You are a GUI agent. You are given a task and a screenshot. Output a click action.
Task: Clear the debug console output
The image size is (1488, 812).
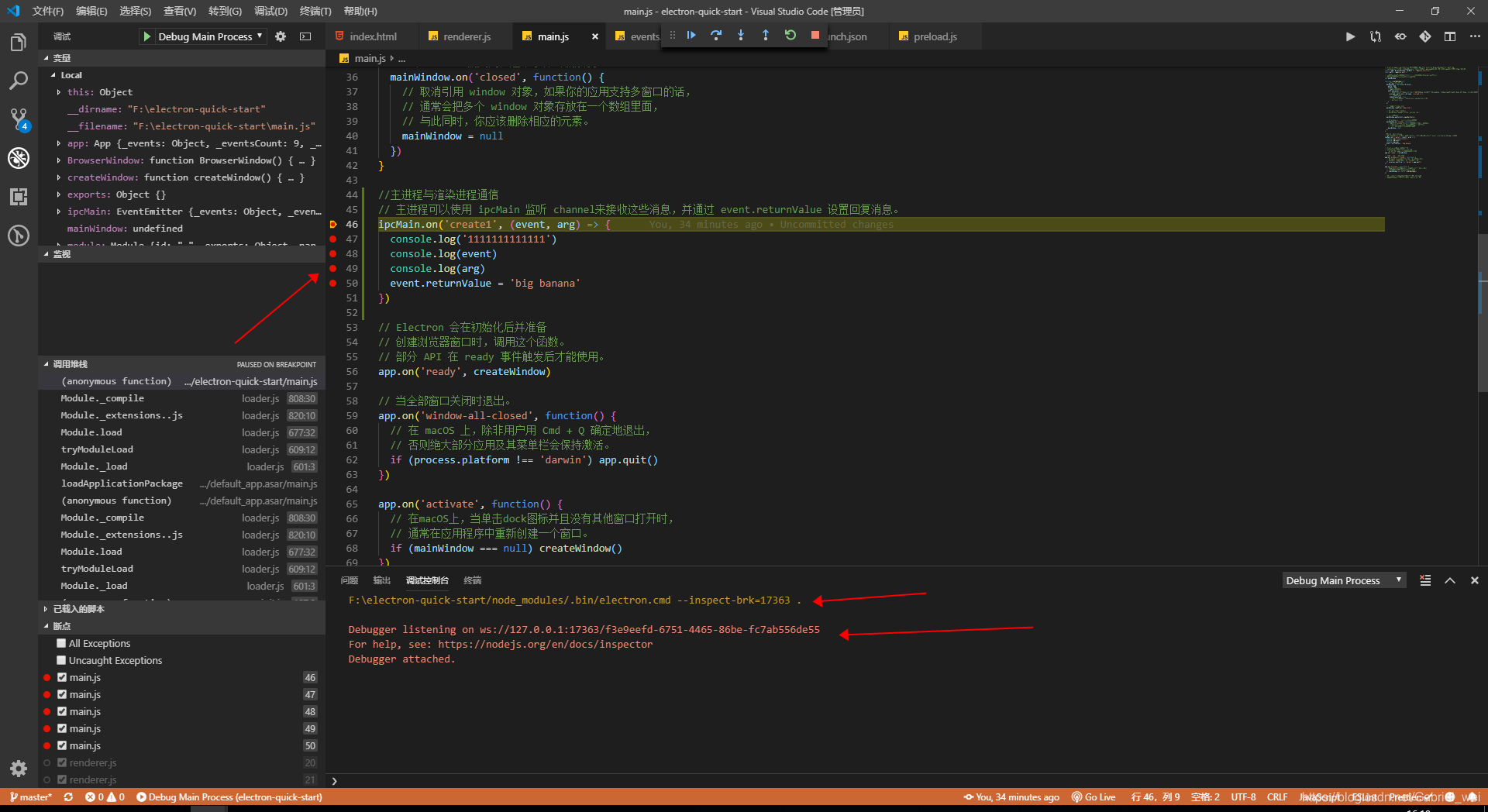[1425, 580]
